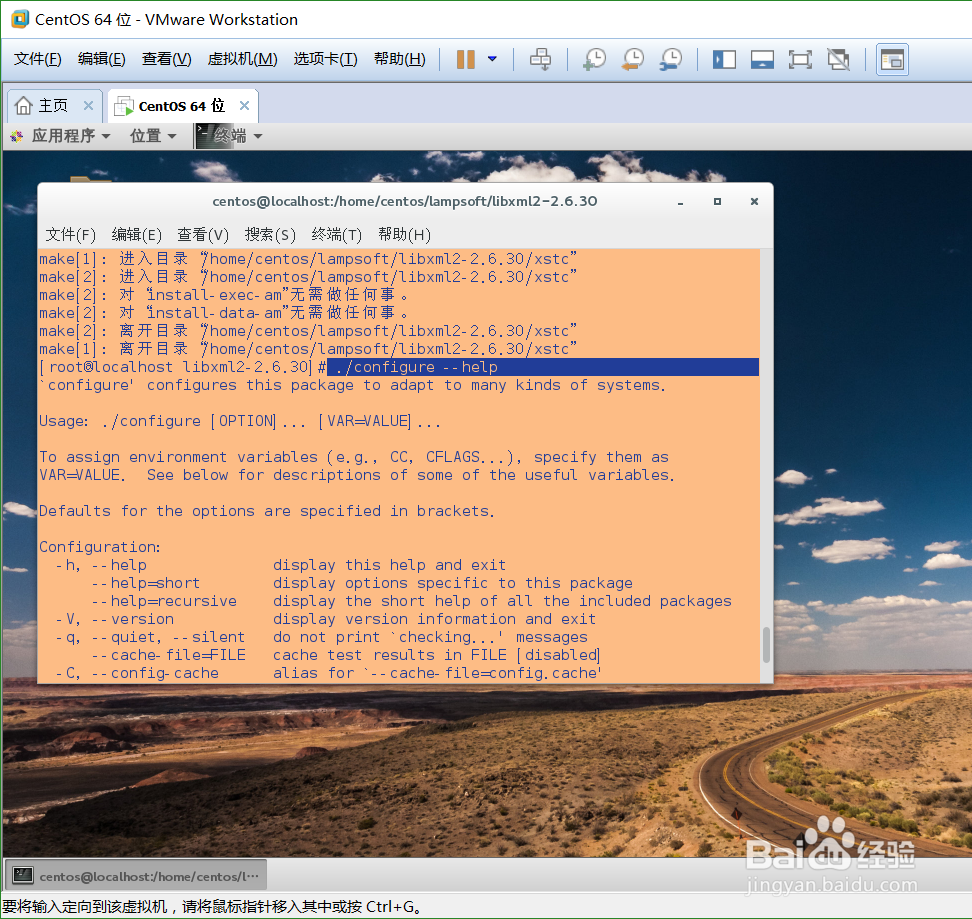
Task: Click the 'Usage: ./configure [OPTION]' line
Action: 240,421
